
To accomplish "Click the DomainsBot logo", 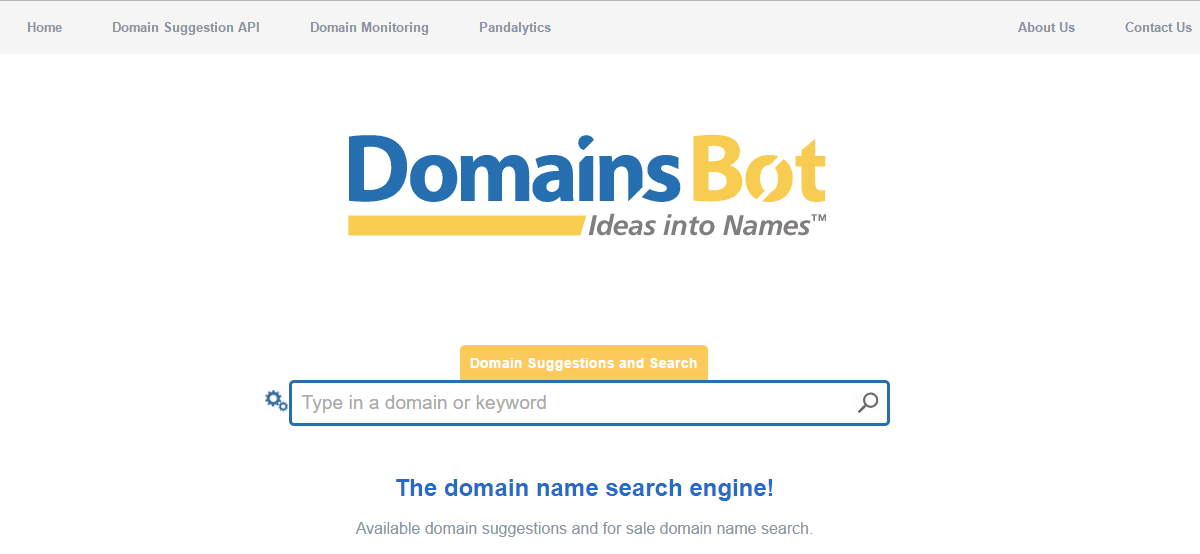I will pos(587,185).
